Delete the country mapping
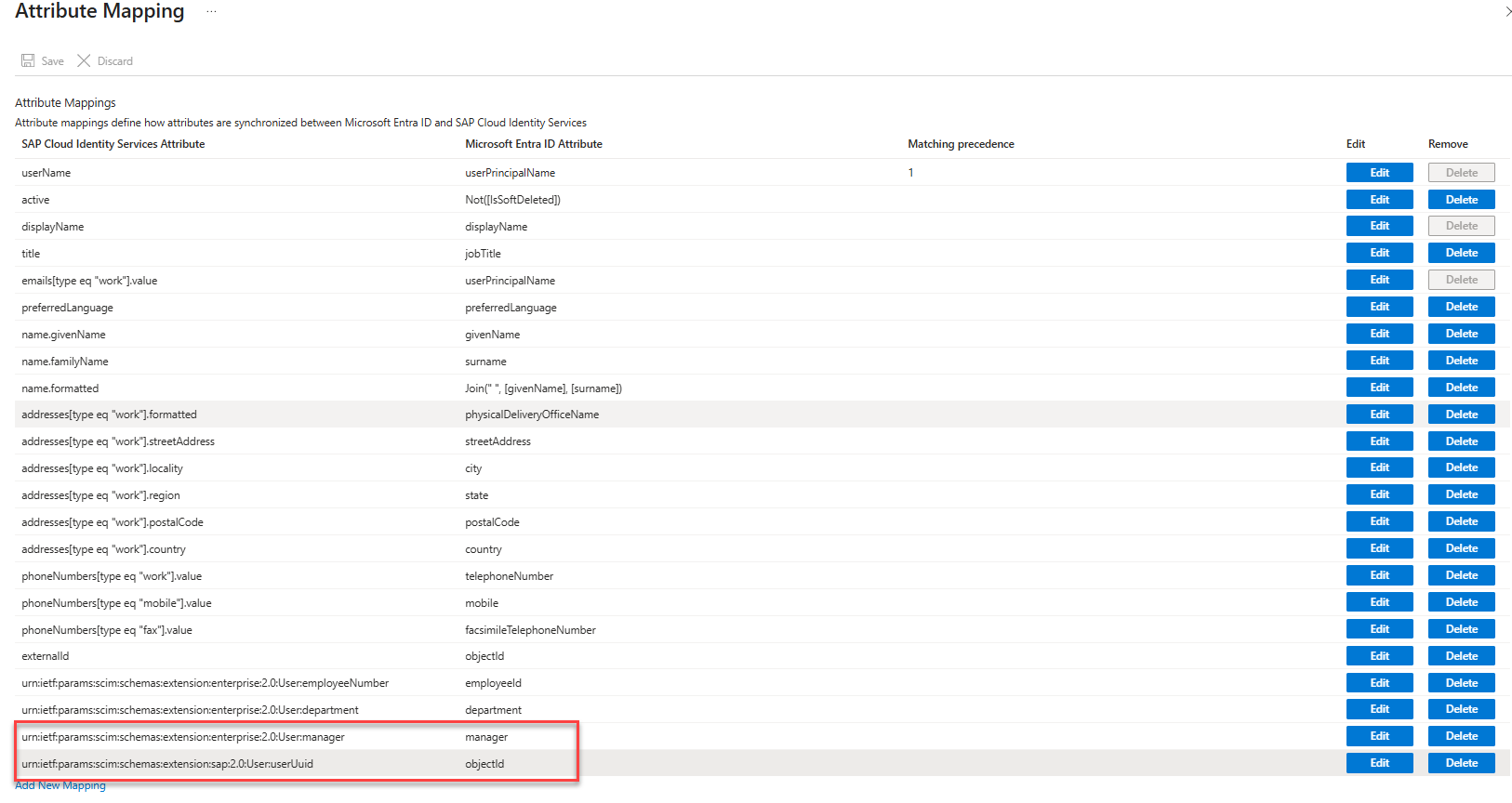1512x803 pixels. pyautogui.click(x=1461, y=548)
